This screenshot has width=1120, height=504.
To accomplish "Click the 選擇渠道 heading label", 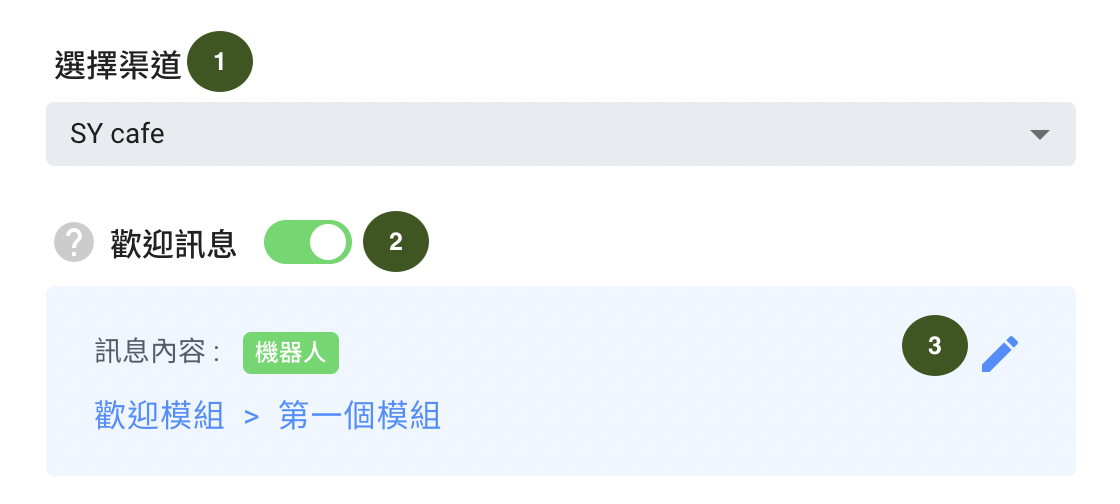I will [118, 66].
